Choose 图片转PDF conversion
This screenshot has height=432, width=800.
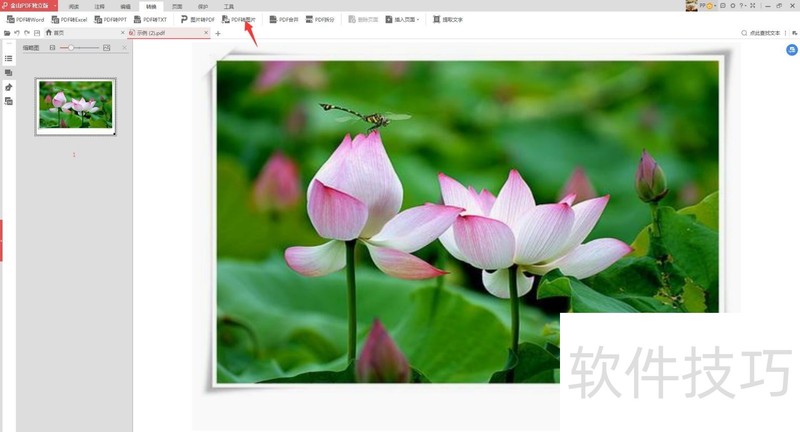[x=198, y=19]
